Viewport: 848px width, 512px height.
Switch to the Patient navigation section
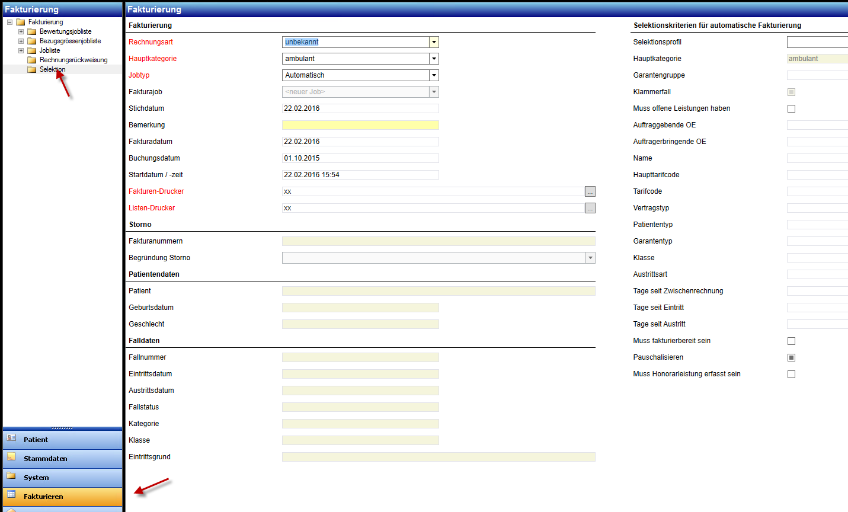tap(62, 439)
